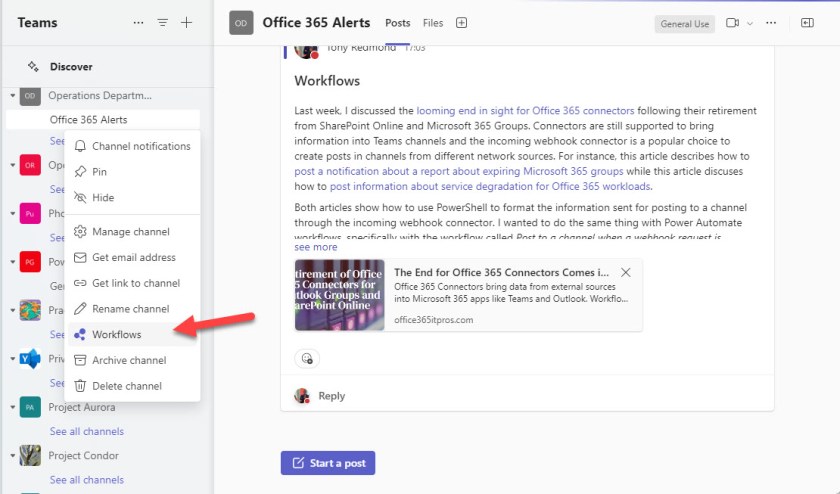
Task: Click the General Use label
Action: coord(685,24)
